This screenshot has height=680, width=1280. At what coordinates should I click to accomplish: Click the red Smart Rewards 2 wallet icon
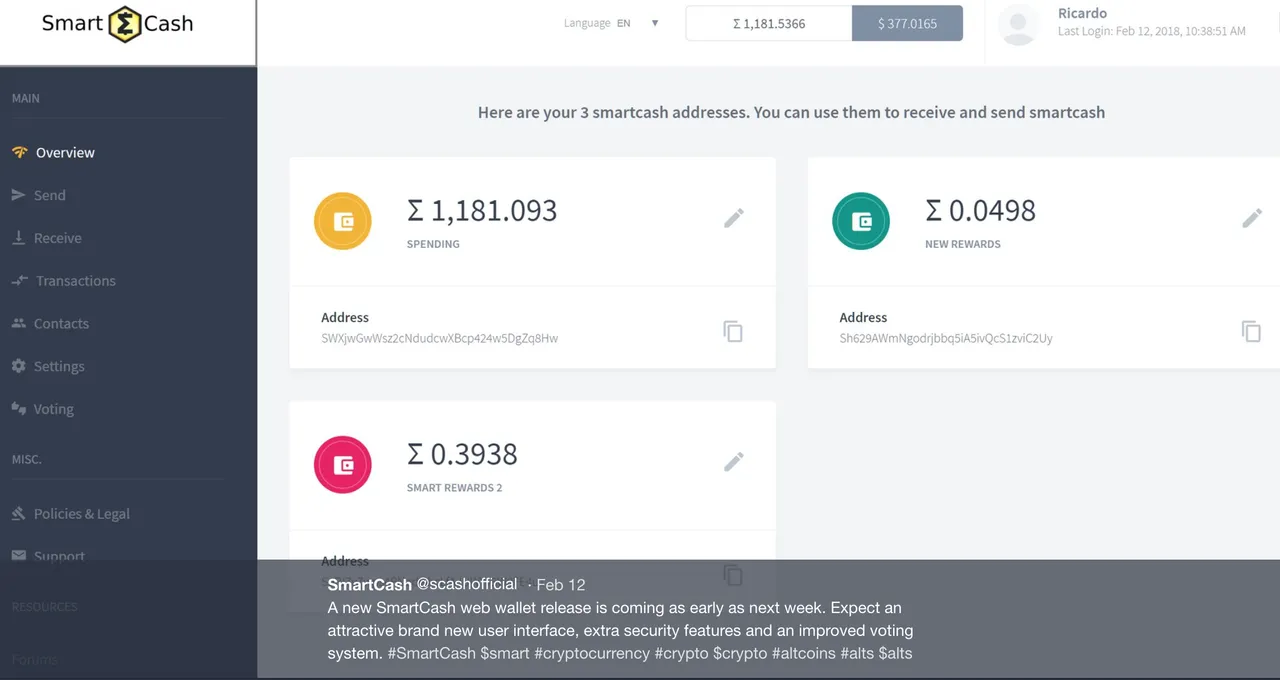(x=343, y=465)
